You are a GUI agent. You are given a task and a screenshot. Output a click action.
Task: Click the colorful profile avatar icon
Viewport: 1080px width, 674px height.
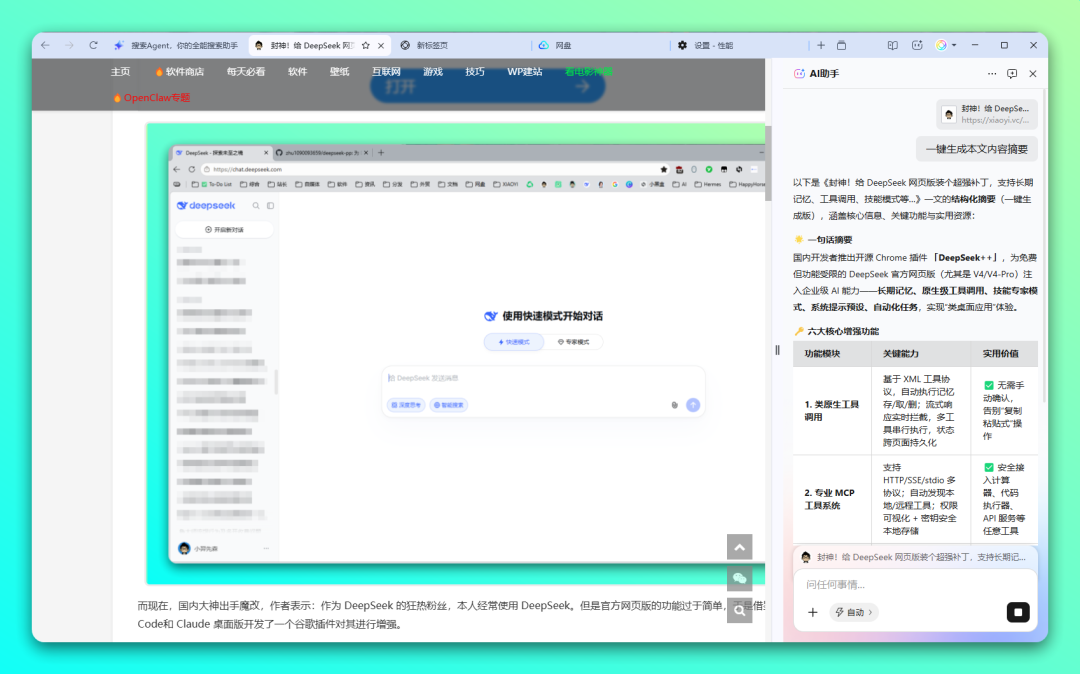tap(941, 45)
